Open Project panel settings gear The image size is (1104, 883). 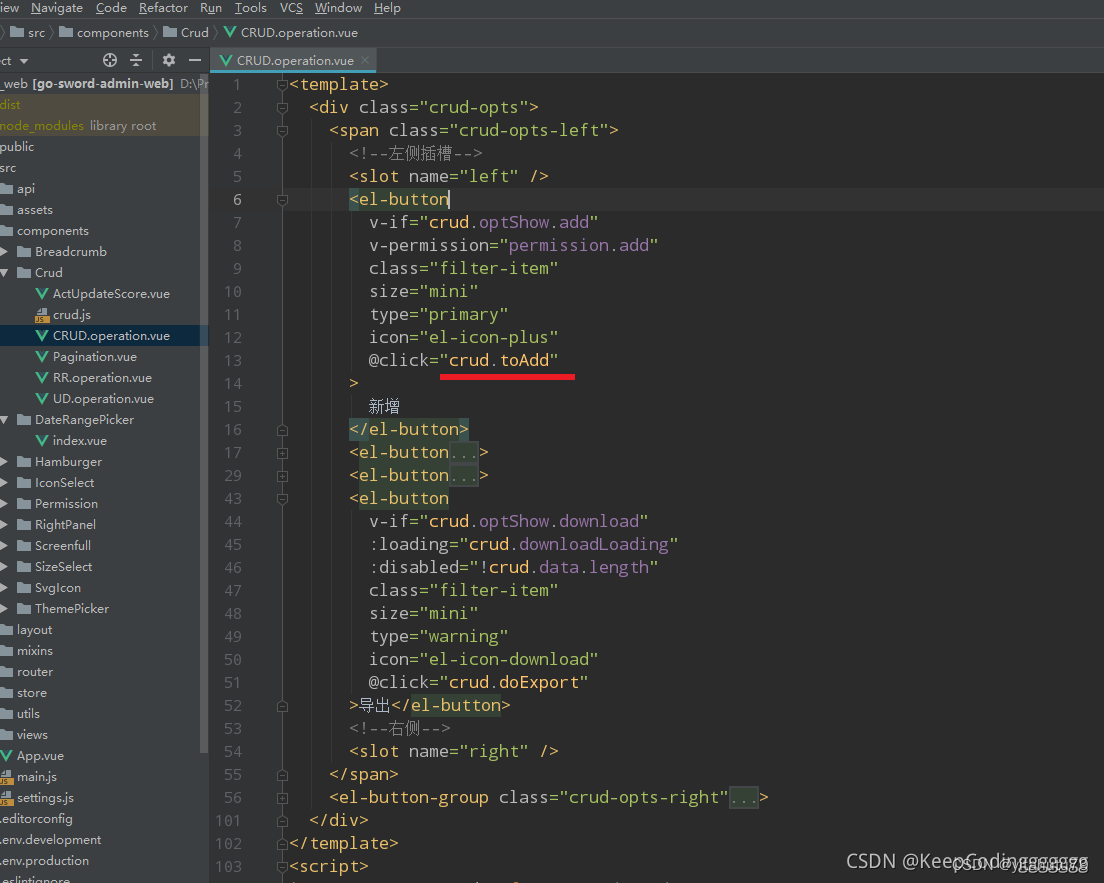tap(169, 60)
